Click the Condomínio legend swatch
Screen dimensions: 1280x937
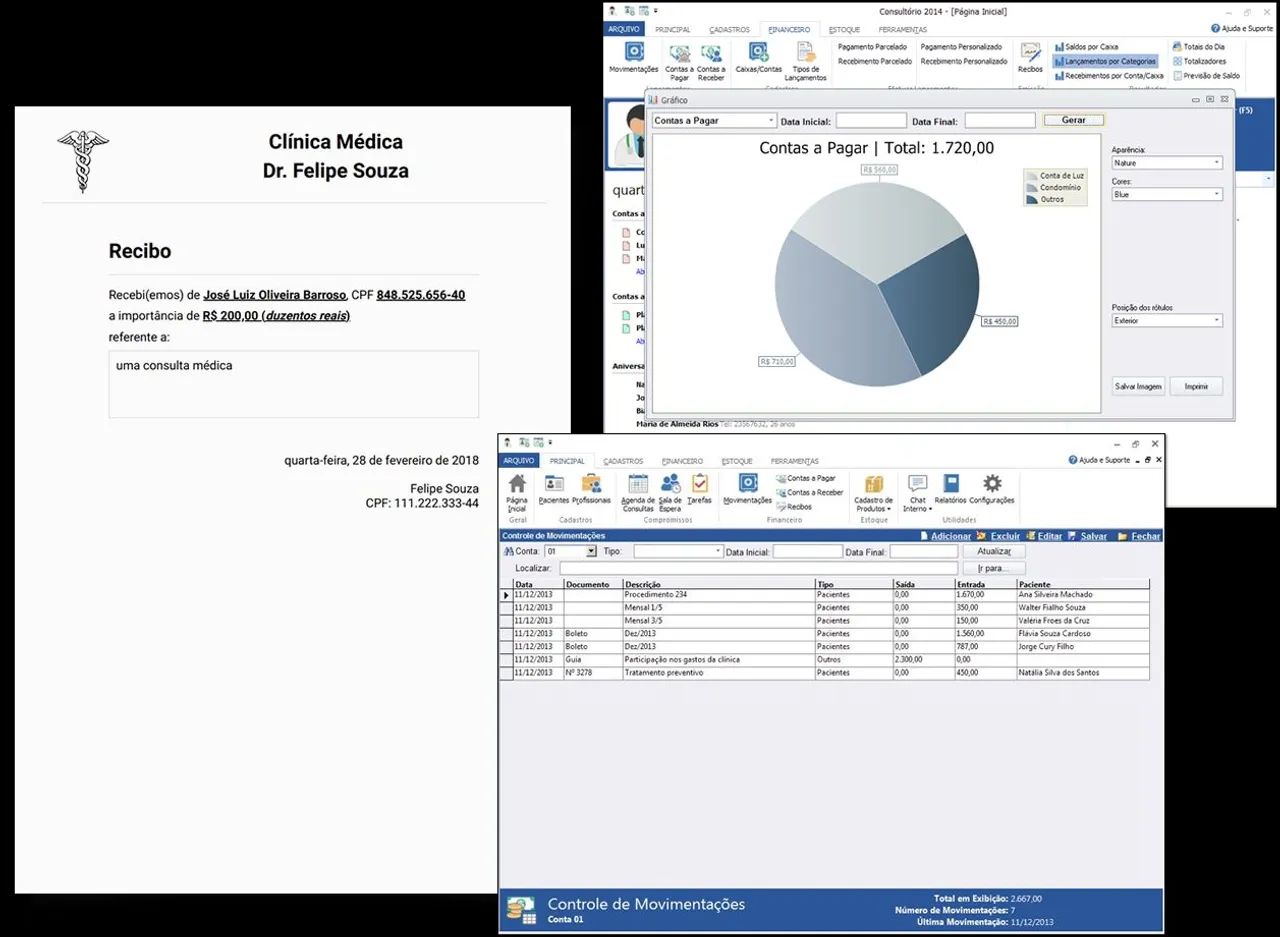[x=1032, y=188]
